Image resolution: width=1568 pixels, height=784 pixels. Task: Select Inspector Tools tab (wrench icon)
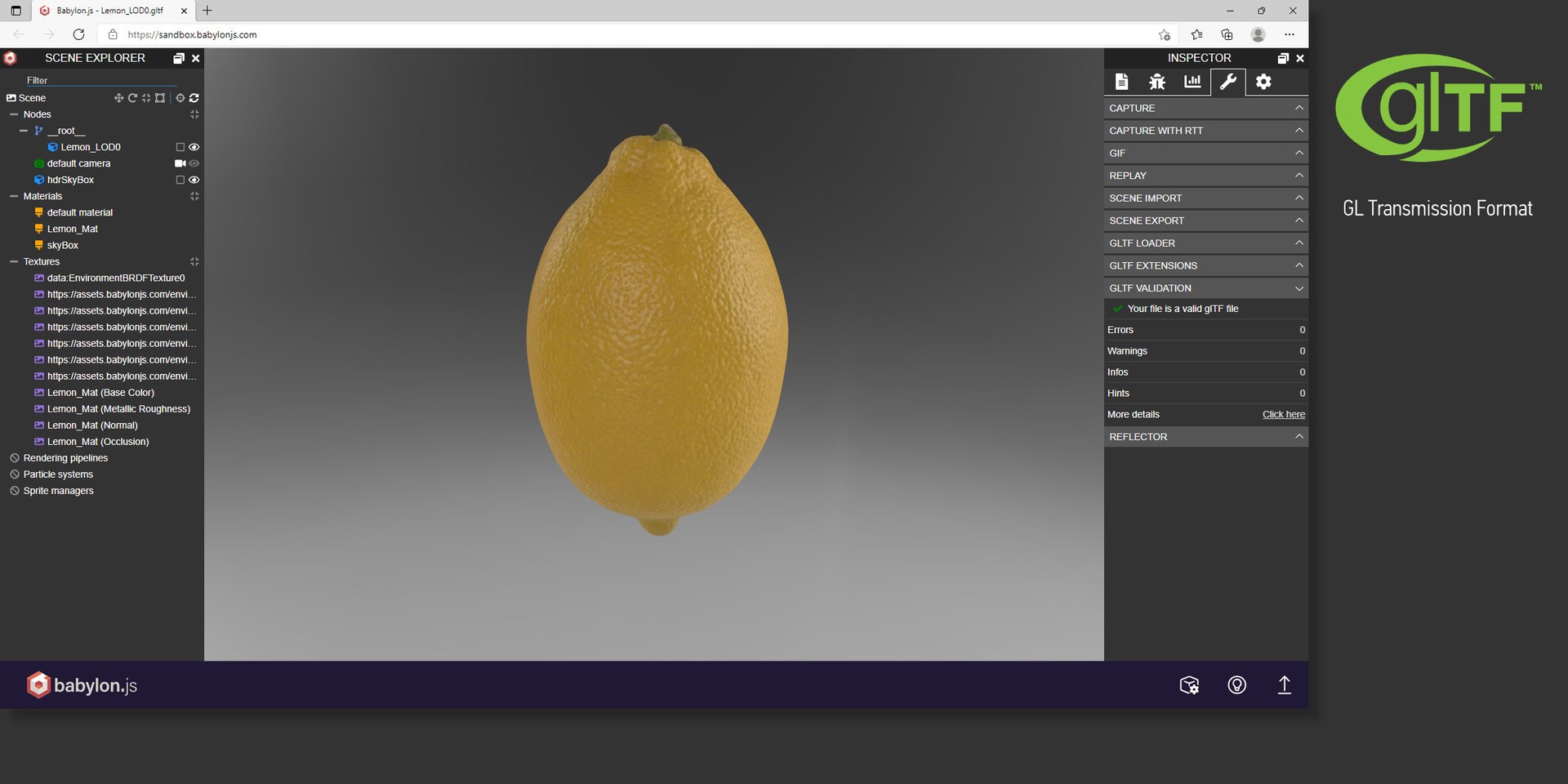tap(1228, 82)
